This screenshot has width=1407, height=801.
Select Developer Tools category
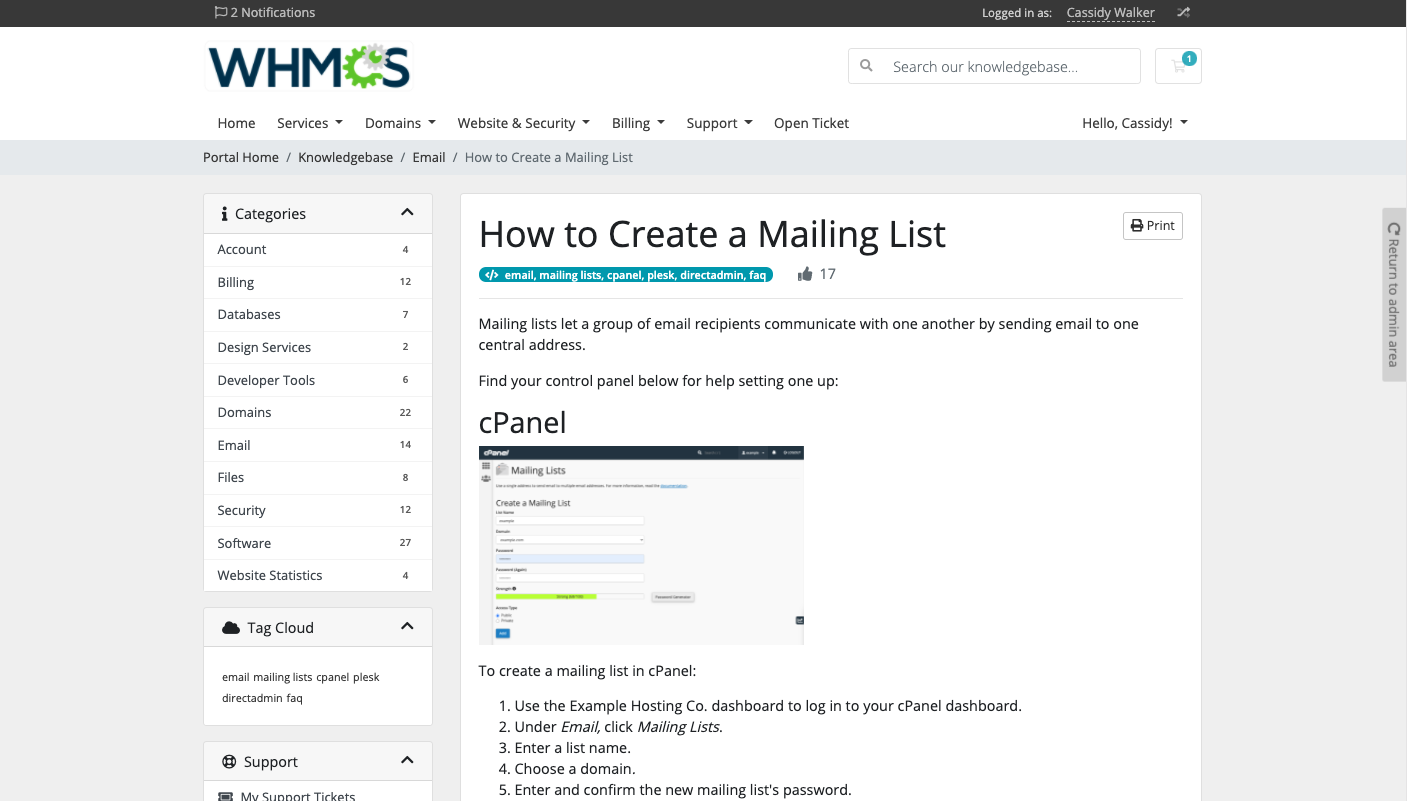coord(318,380)
